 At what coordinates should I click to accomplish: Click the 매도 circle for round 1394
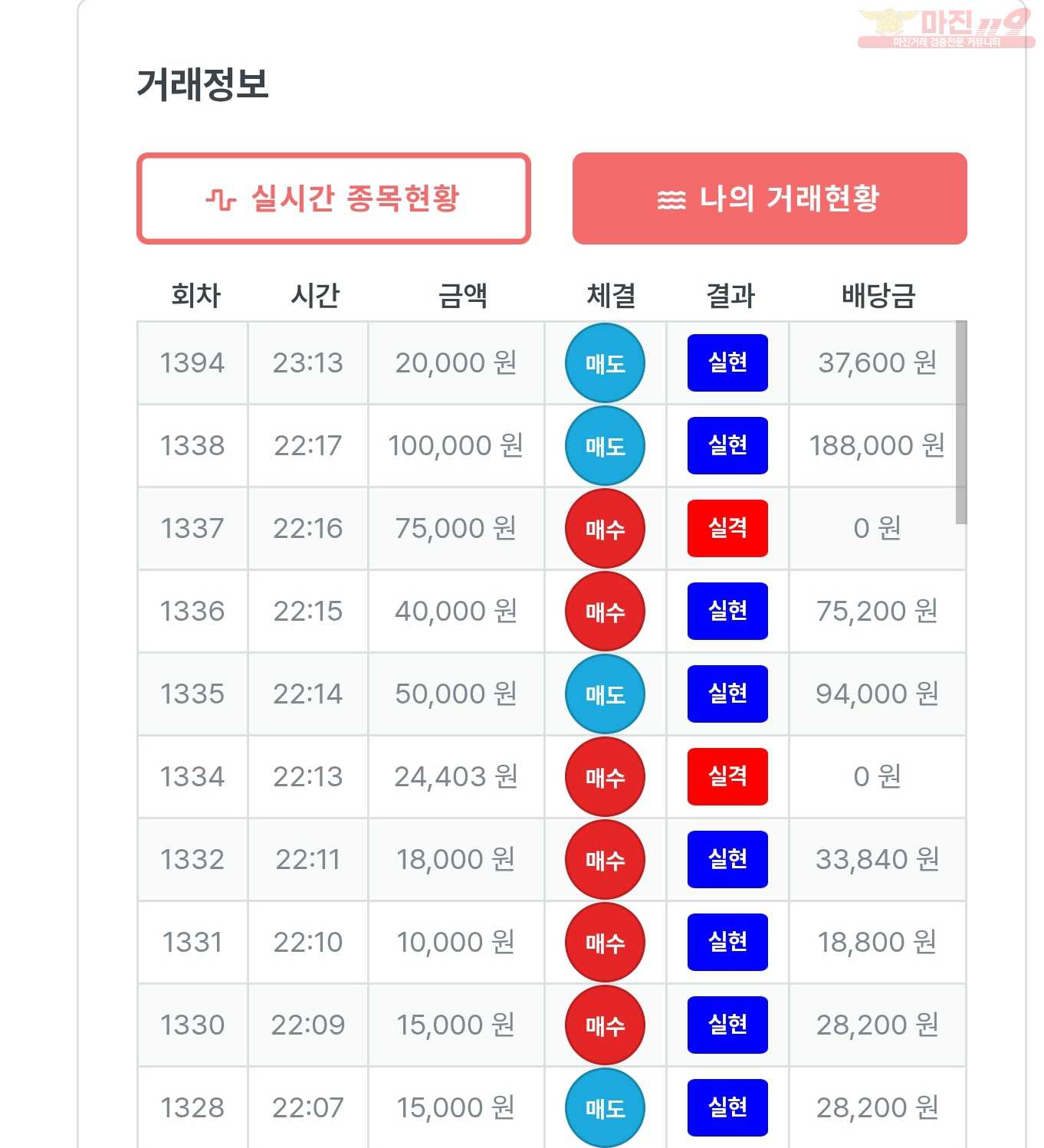tap(605, 363)
